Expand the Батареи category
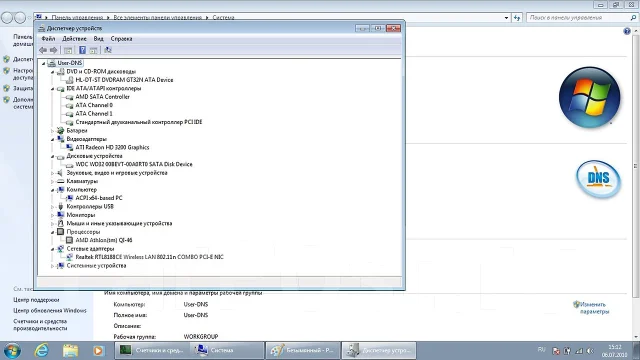 click(53, 131)
